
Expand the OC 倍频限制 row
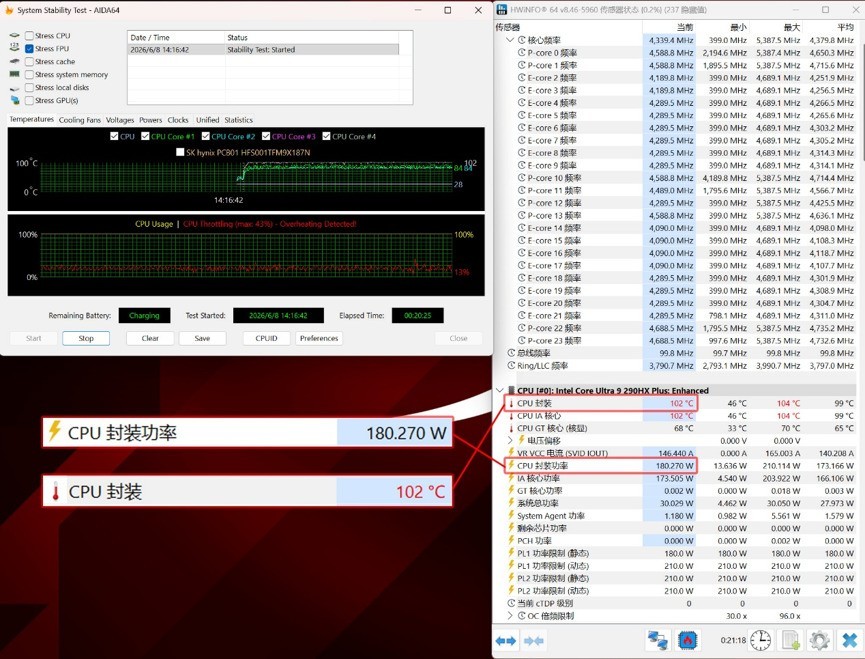[x=510, y=615]
